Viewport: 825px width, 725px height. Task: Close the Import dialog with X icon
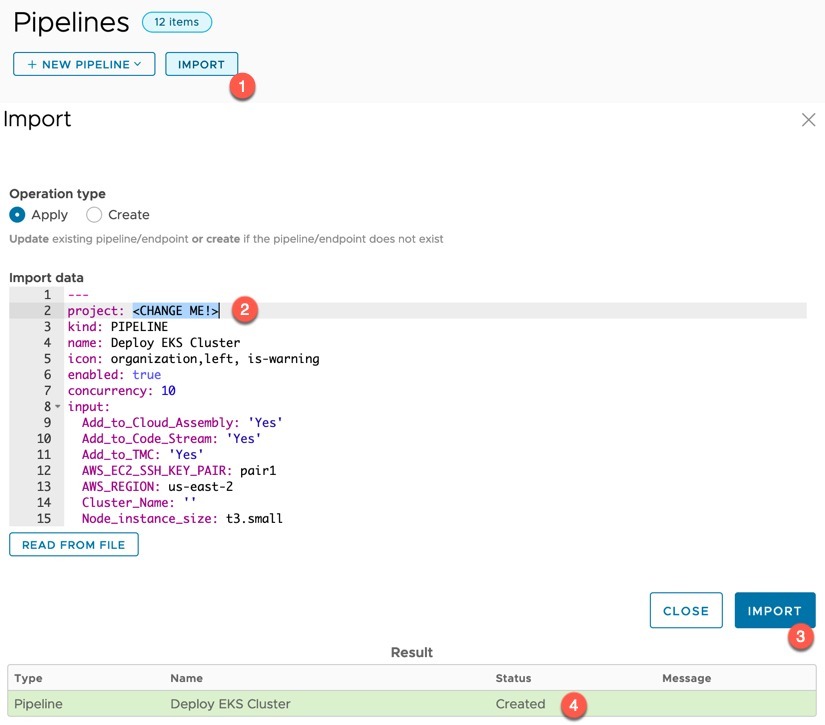808,120
